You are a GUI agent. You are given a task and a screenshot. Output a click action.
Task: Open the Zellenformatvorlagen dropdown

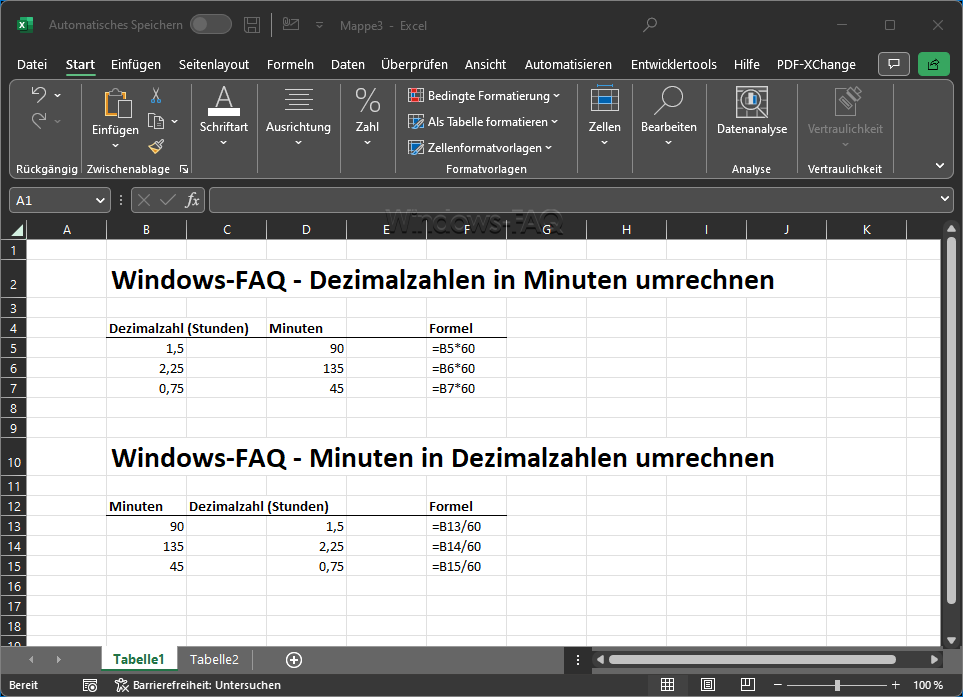[480, 147]
